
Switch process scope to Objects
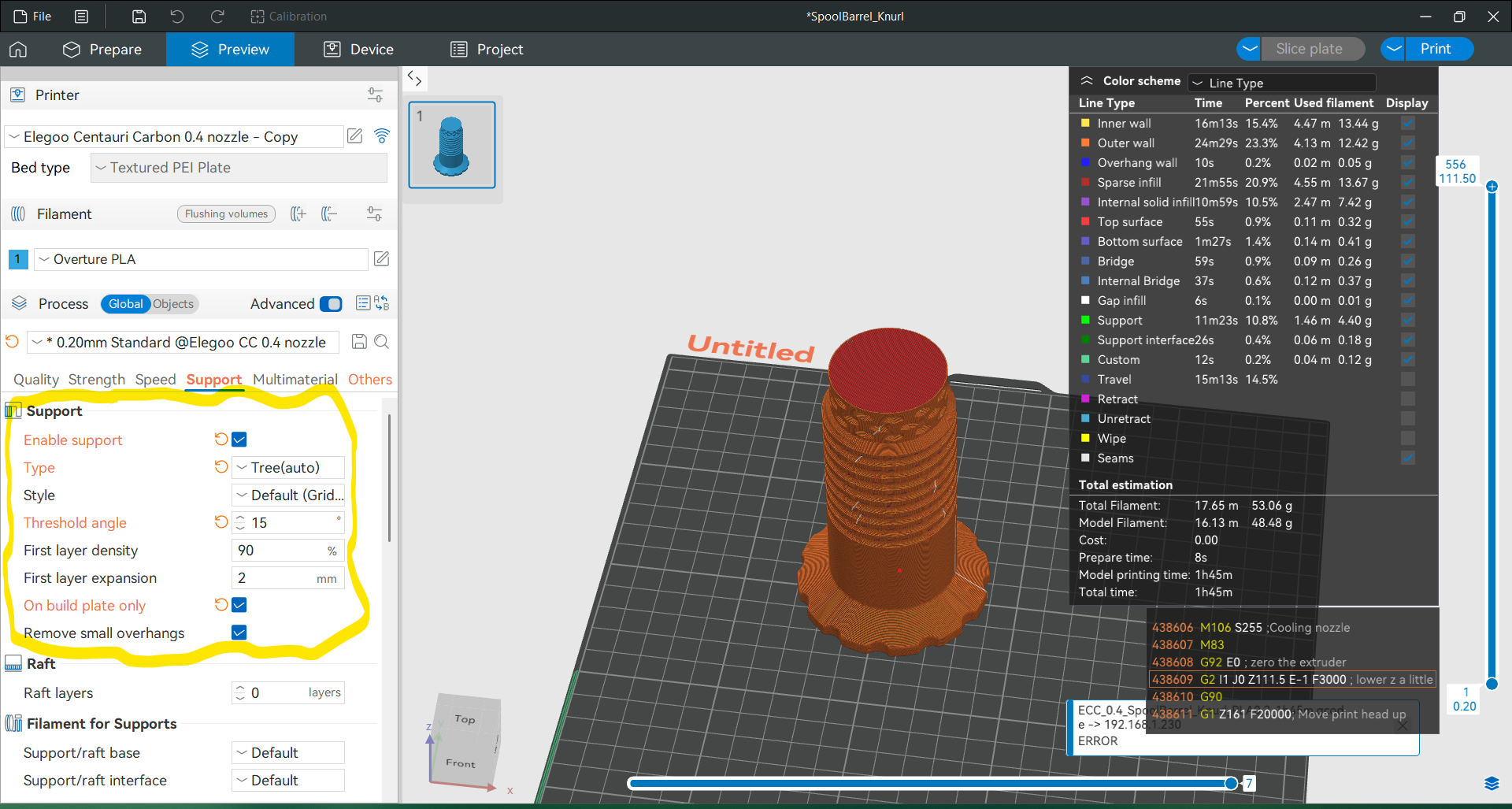coord(173,304)
